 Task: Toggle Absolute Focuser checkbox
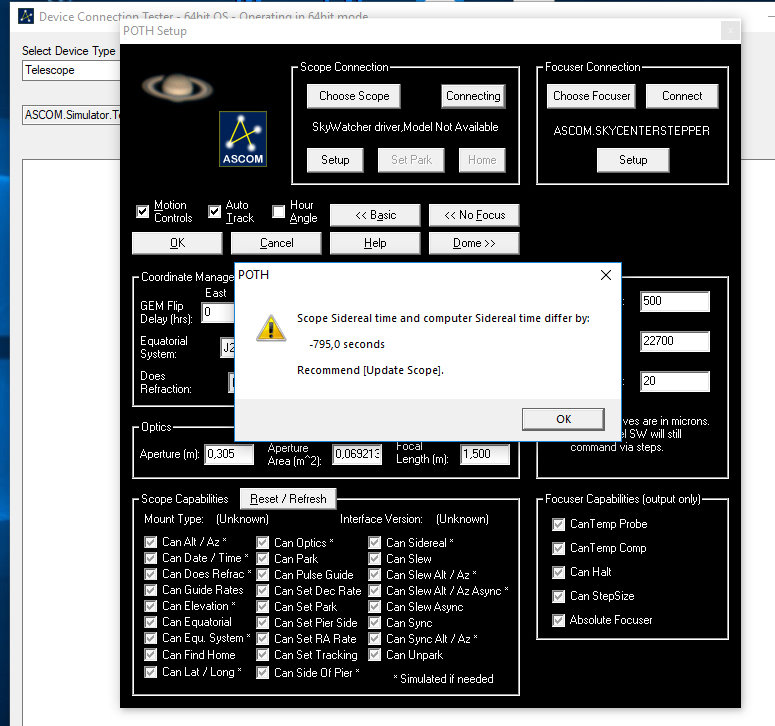[559, 620]
